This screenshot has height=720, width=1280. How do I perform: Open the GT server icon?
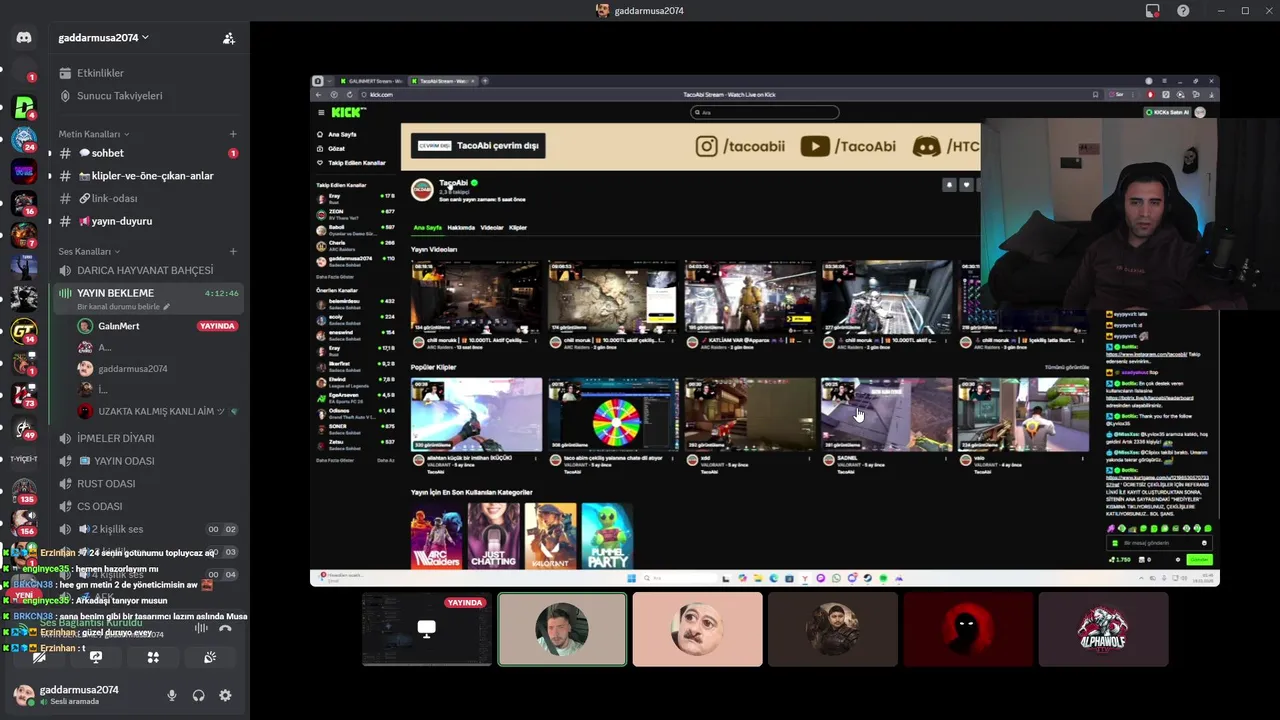[24, 331]
